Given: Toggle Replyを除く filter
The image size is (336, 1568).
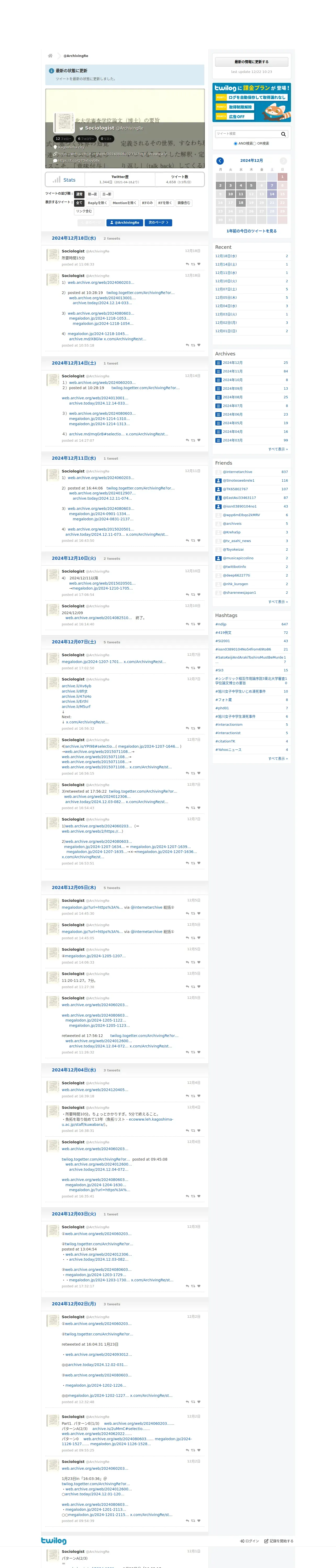Looking at the screenshot, I should click(x=98, y=203).
